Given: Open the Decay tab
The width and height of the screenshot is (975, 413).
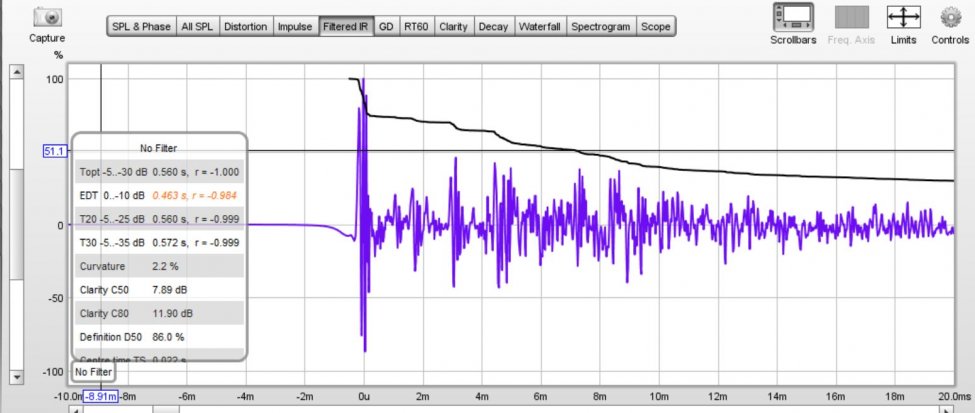Looking at the screenshot, I should [x=493, y=27].
